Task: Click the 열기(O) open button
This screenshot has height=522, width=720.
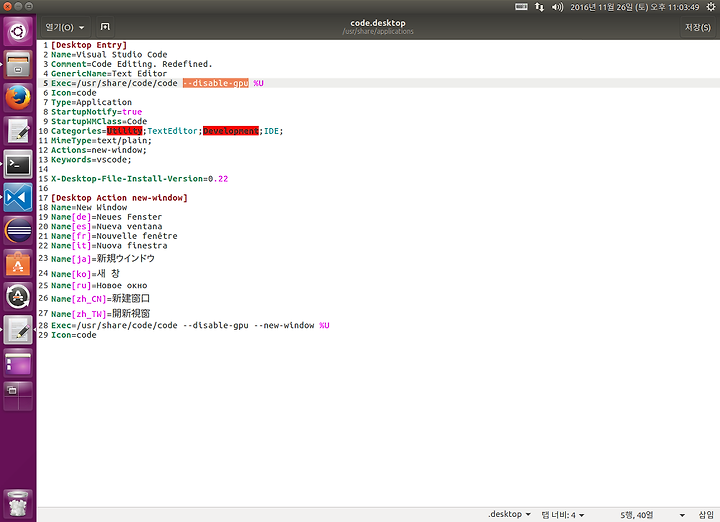Action: [59, 27]
